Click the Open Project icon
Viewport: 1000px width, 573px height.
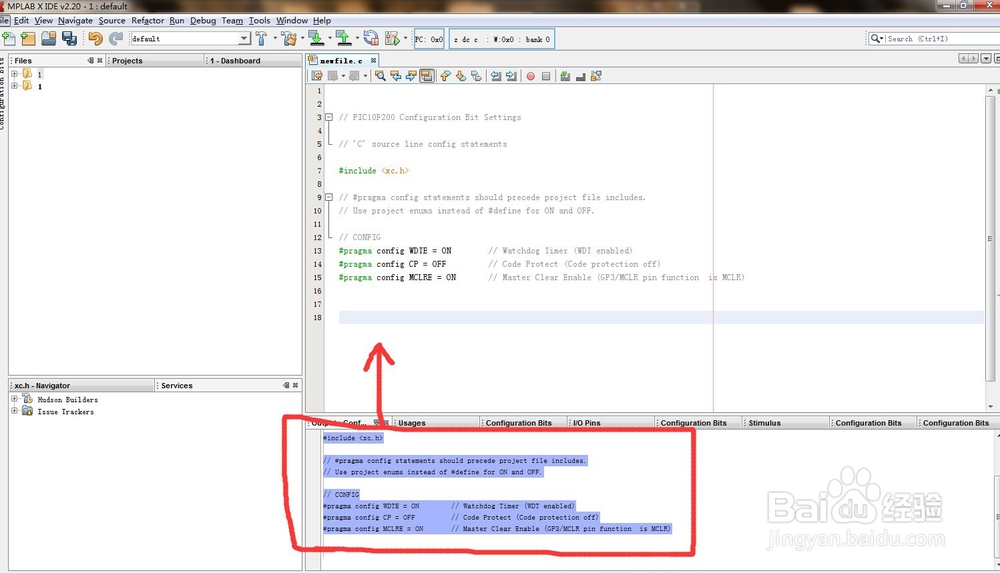[48, 39]
